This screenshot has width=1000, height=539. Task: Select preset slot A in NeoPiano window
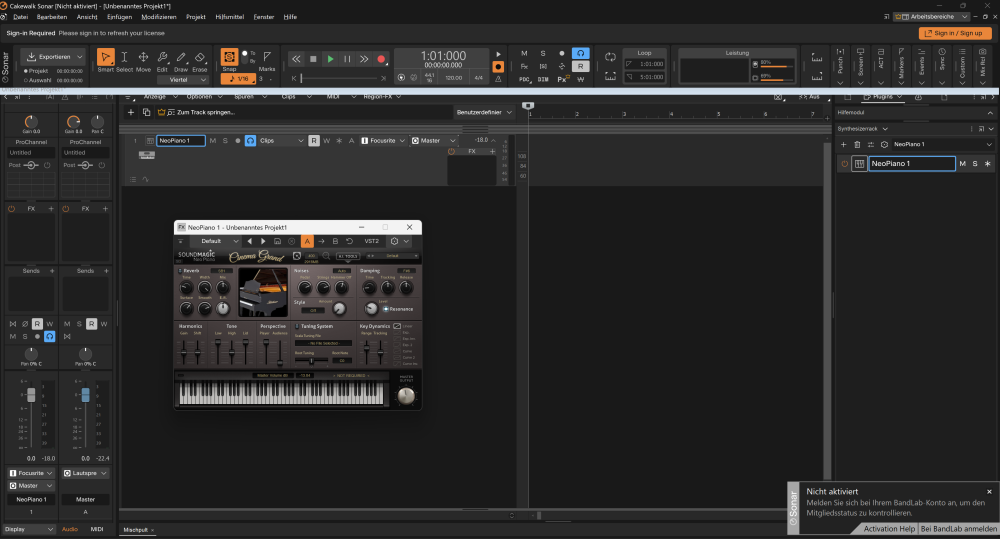(x=307, y=241)
